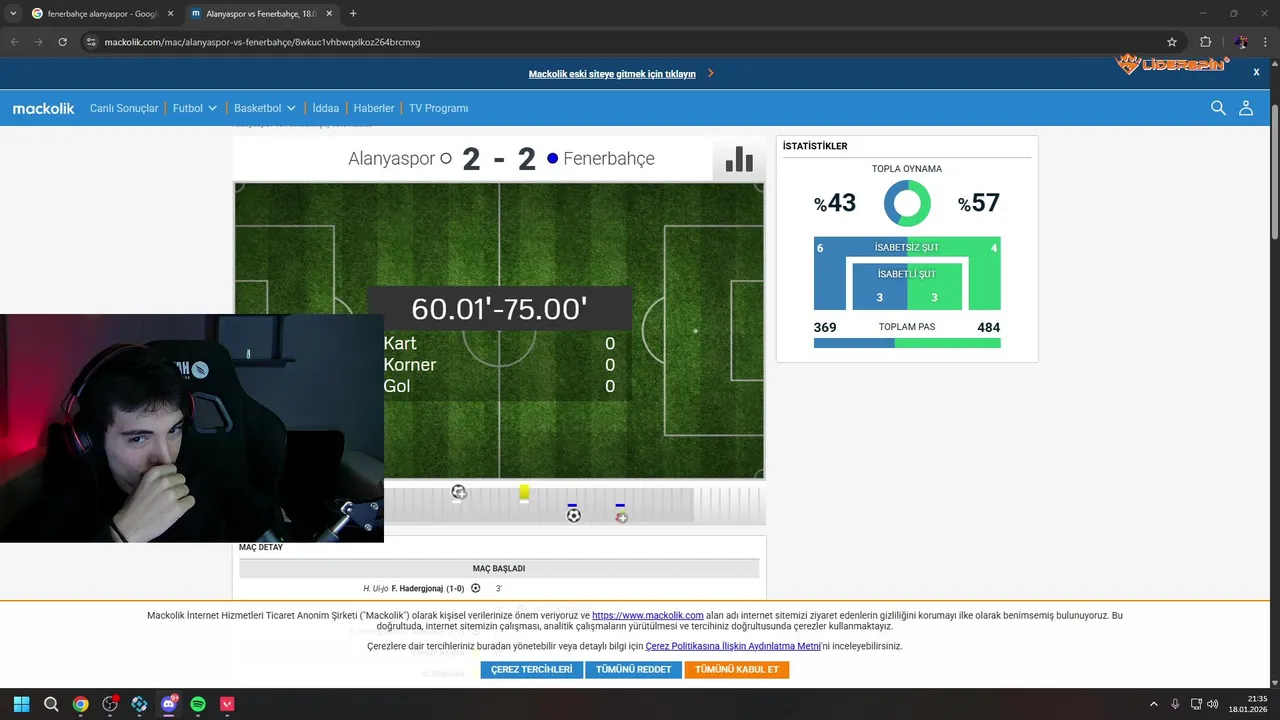Open the volume control in system tray
Image resolution: width=1280 pixels, height=720 pixels.
coord(1213,704)
